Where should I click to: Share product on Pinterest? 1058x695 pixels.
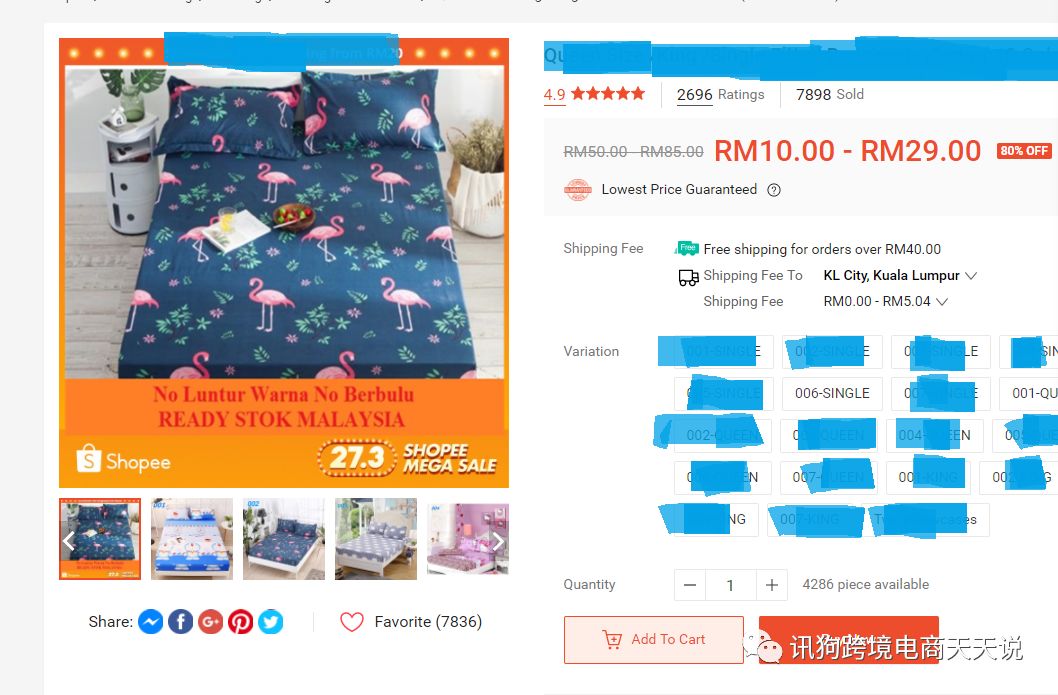tap(240, 621)
